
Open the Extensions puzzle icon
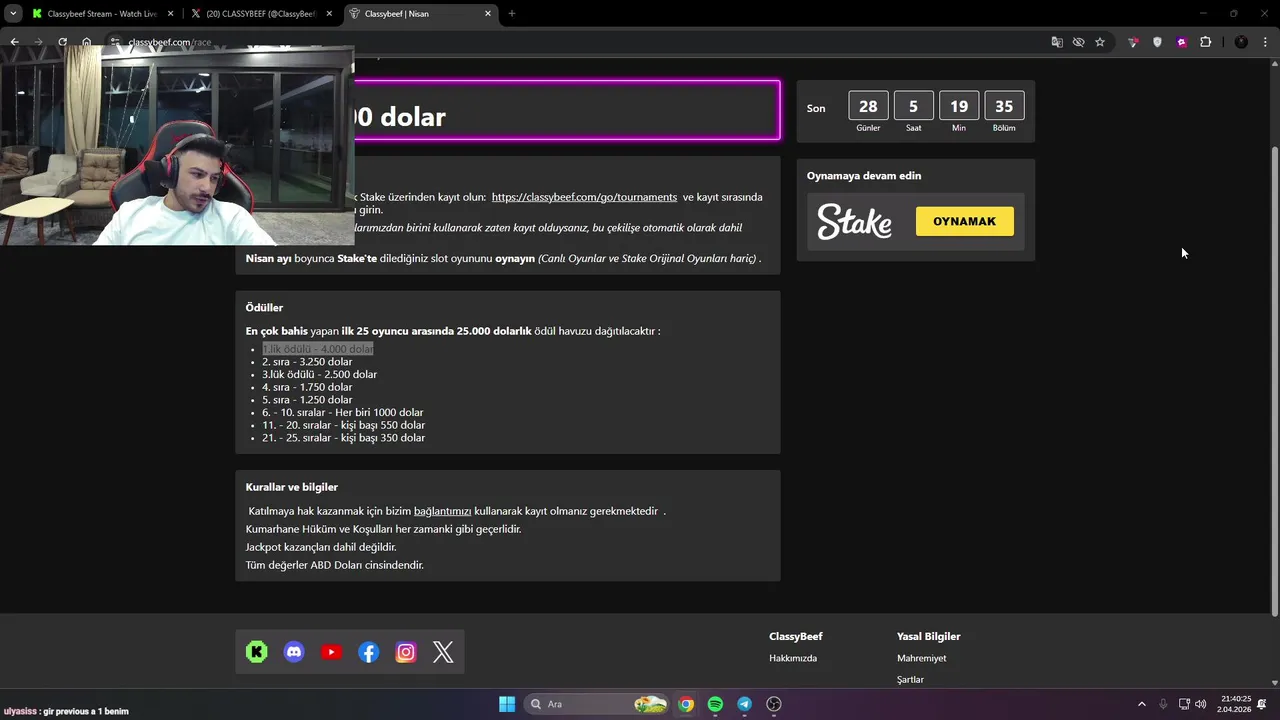1205,42
